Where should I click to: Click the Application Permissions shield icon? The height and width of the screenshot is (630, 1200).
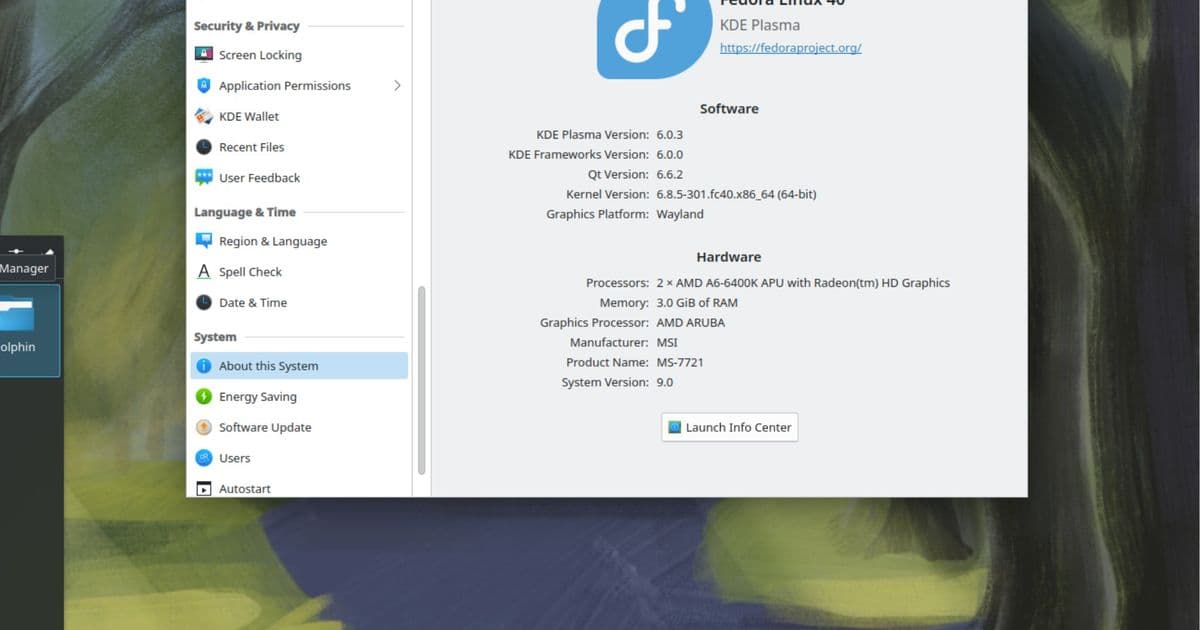pyautogui.click(x=204, y=86)
